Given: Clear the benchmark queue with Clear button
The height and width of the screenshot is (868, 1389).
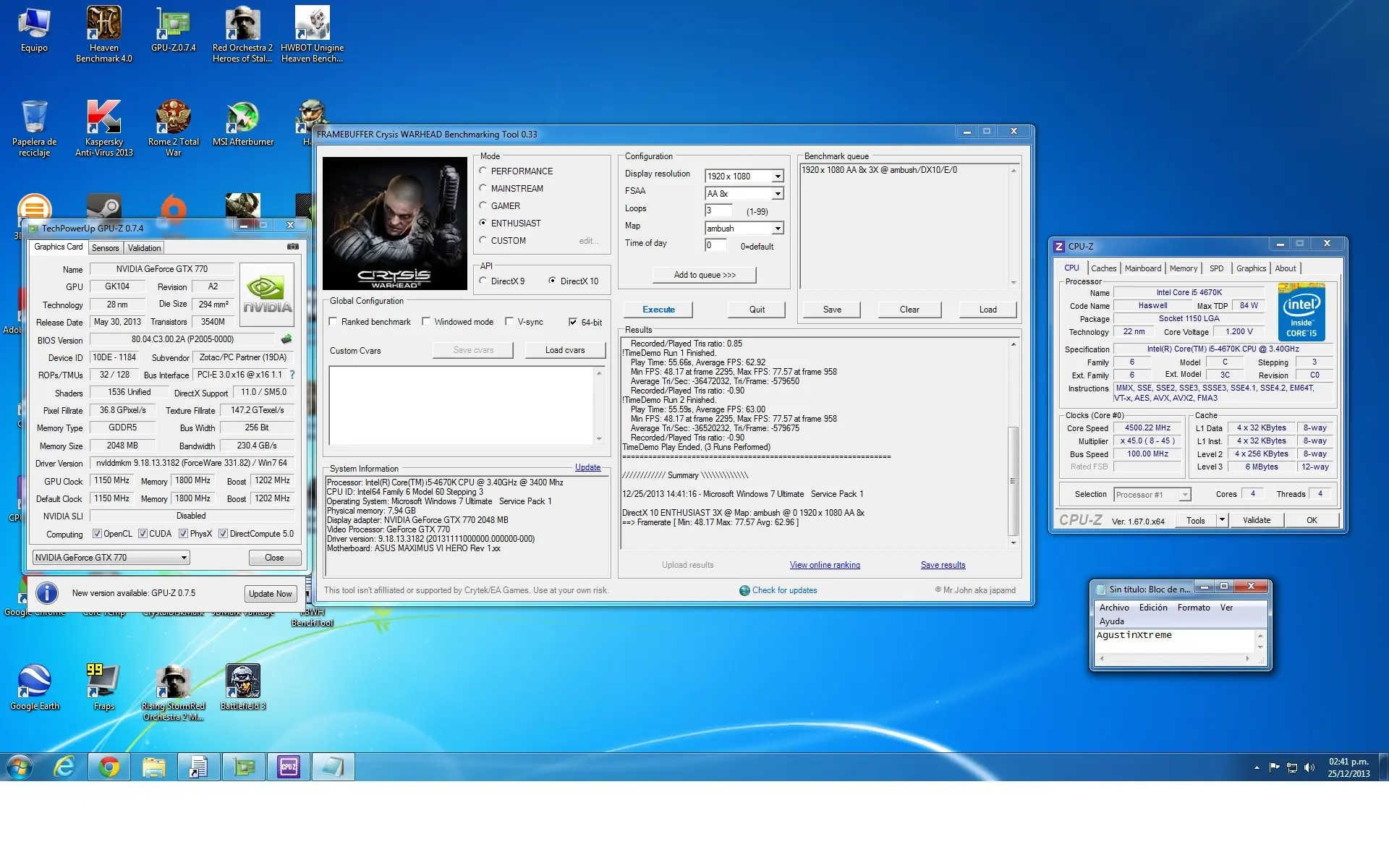Looking at the screenshot, I should click(909, 310).
